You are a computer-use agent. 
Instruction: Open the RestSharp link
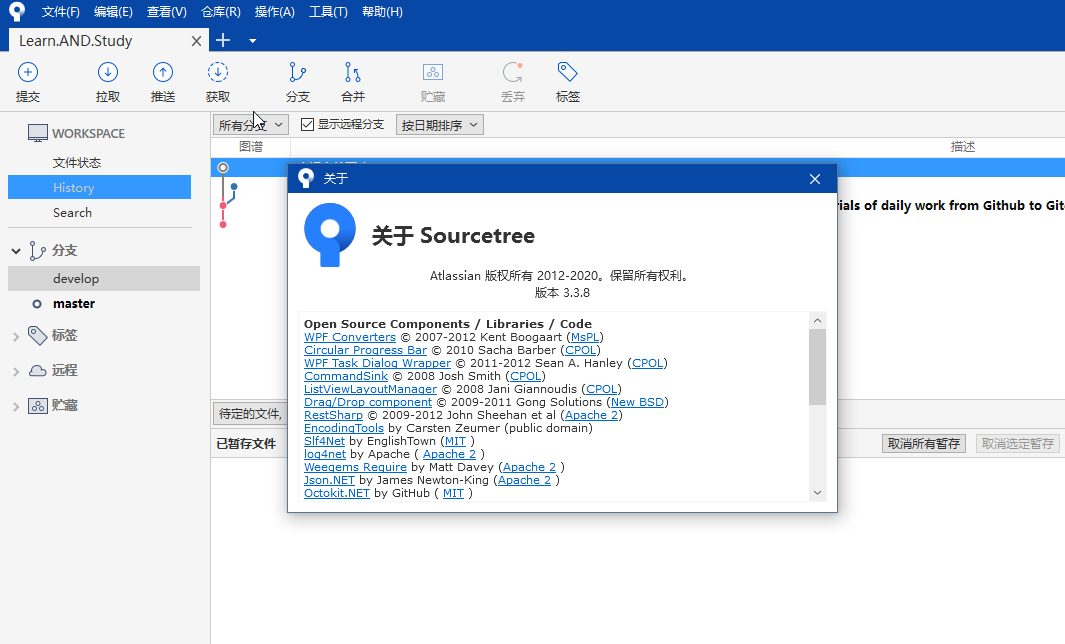point(333,414)
